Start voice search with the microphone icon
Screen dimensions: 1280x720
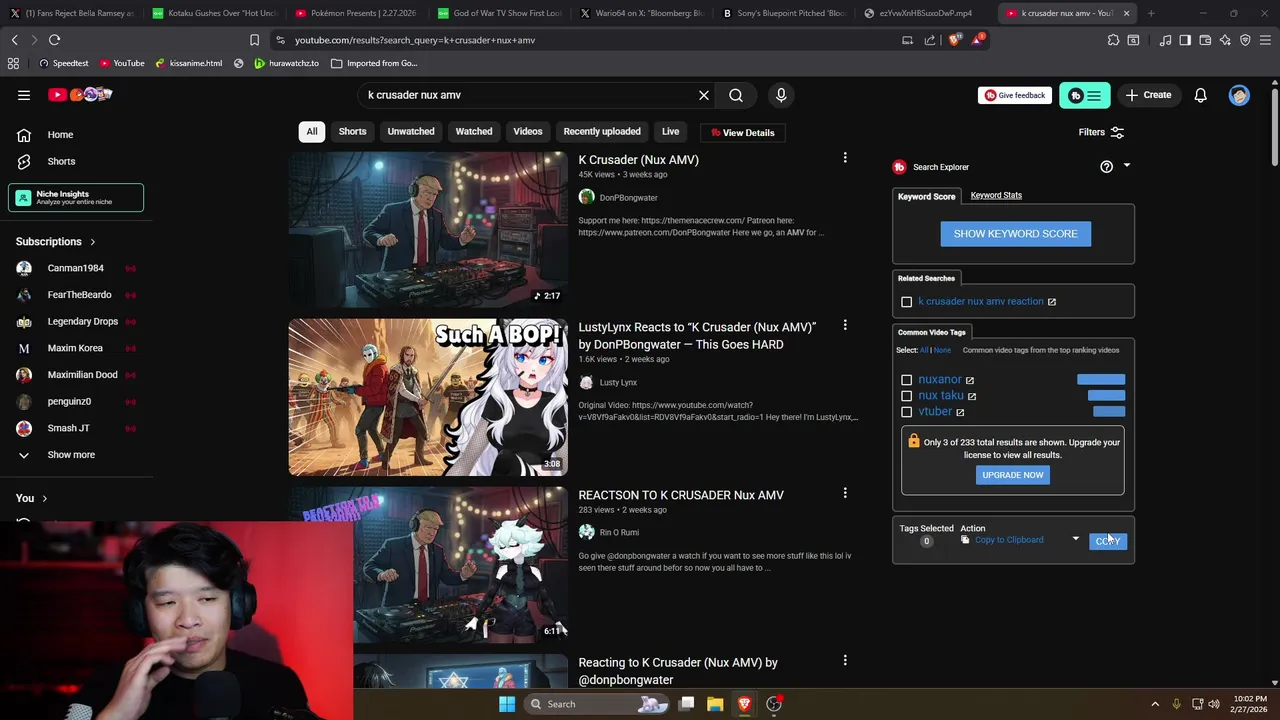pyautogui.click(x=781, y=95)
